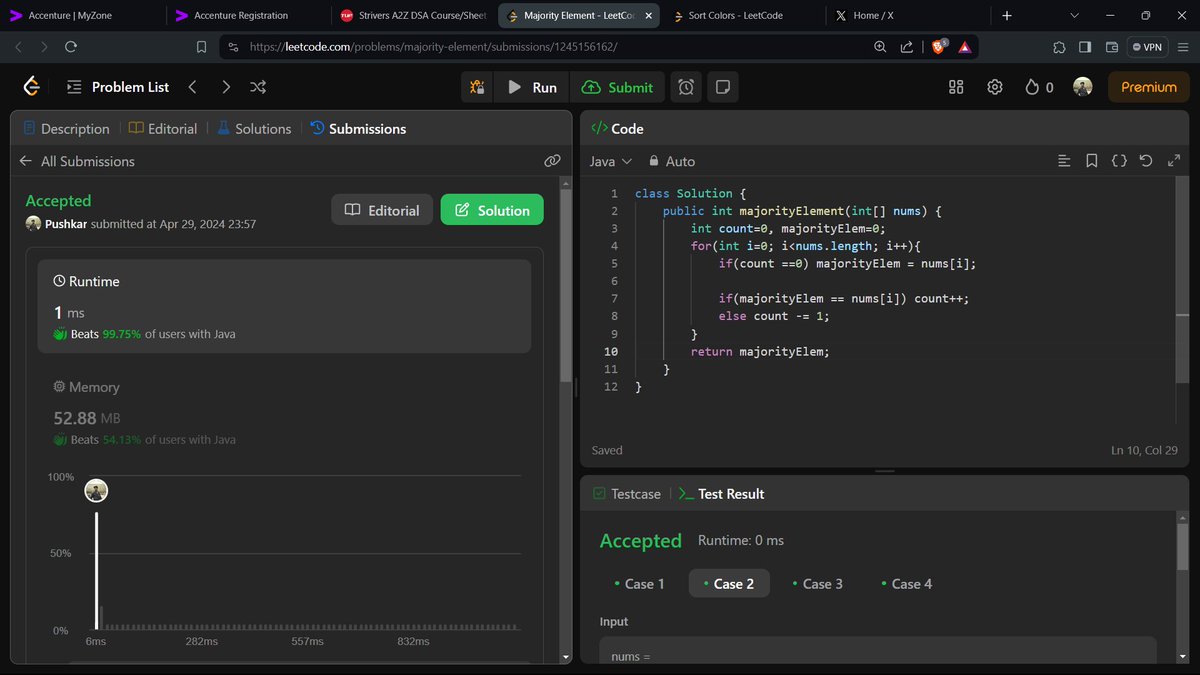Toggle the VPN button in browser toolbar
1200x675 pixels.
pos(1147,47)
